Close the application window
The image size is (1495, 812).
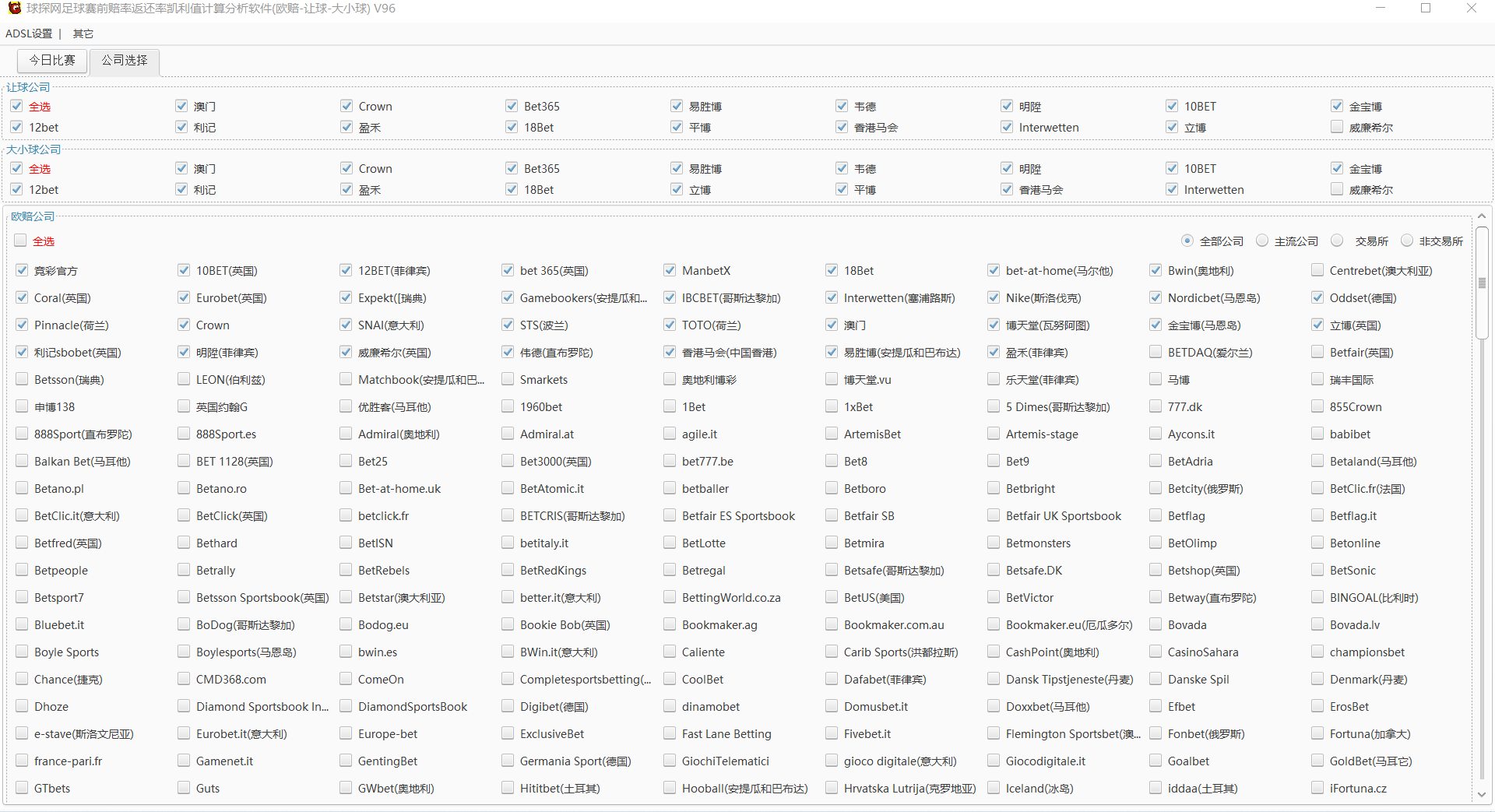pos(1471,8)
